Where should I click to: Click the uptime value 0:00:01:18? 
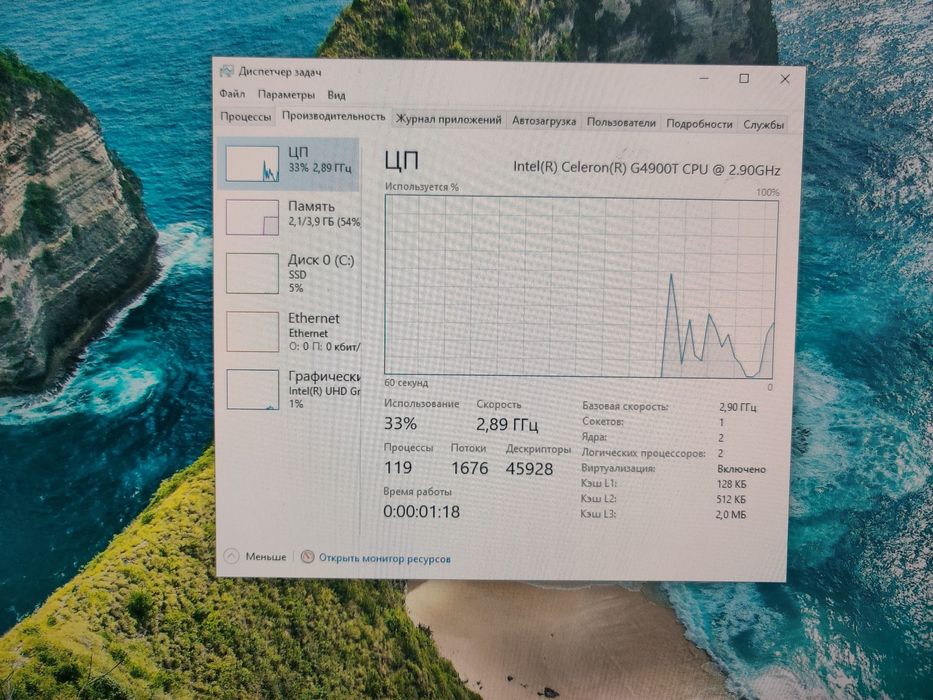point(421,512)
